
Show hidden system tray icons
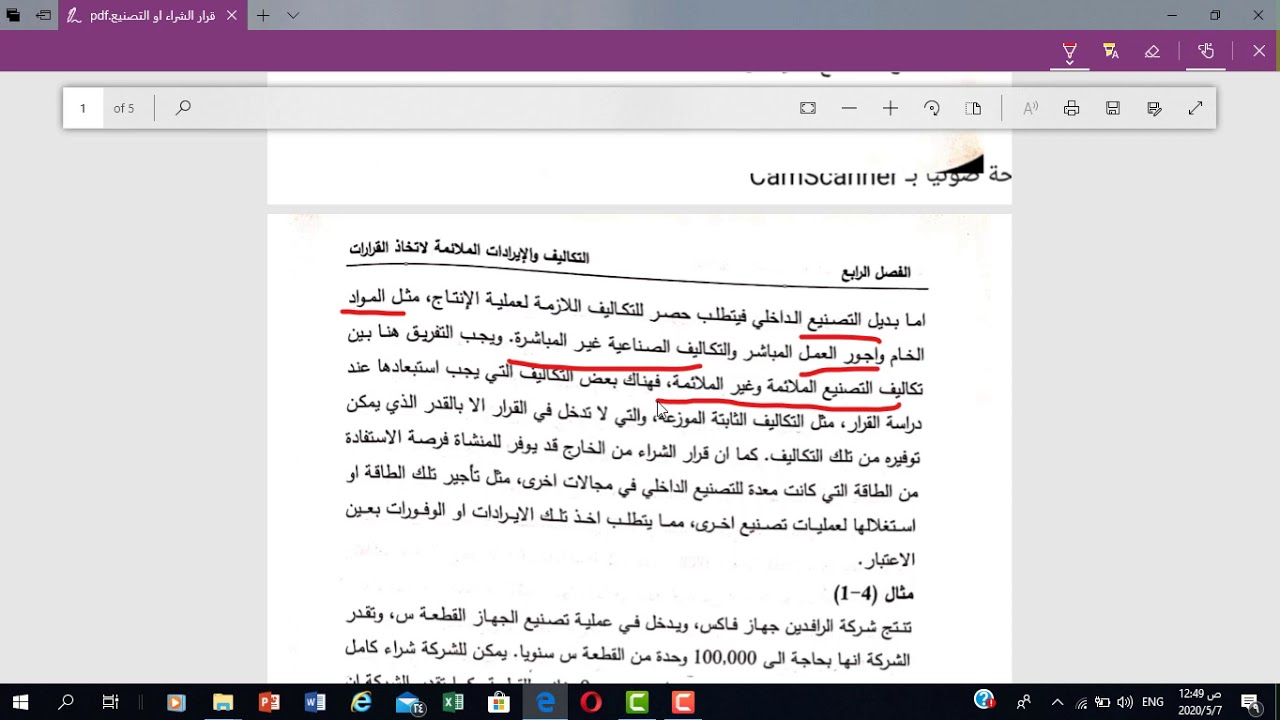[1057, 702]
